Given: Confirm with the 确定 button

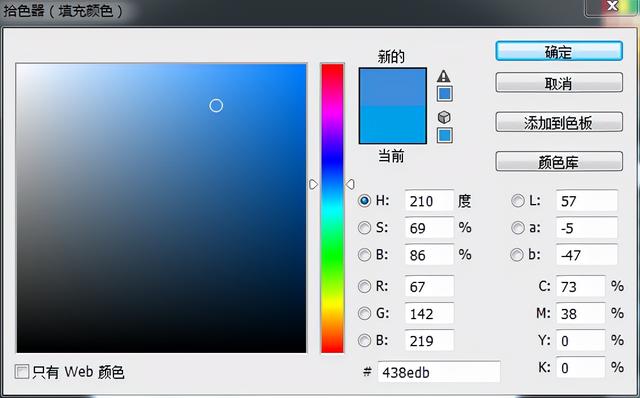Looking at the screenshot, I should (559, 51).
